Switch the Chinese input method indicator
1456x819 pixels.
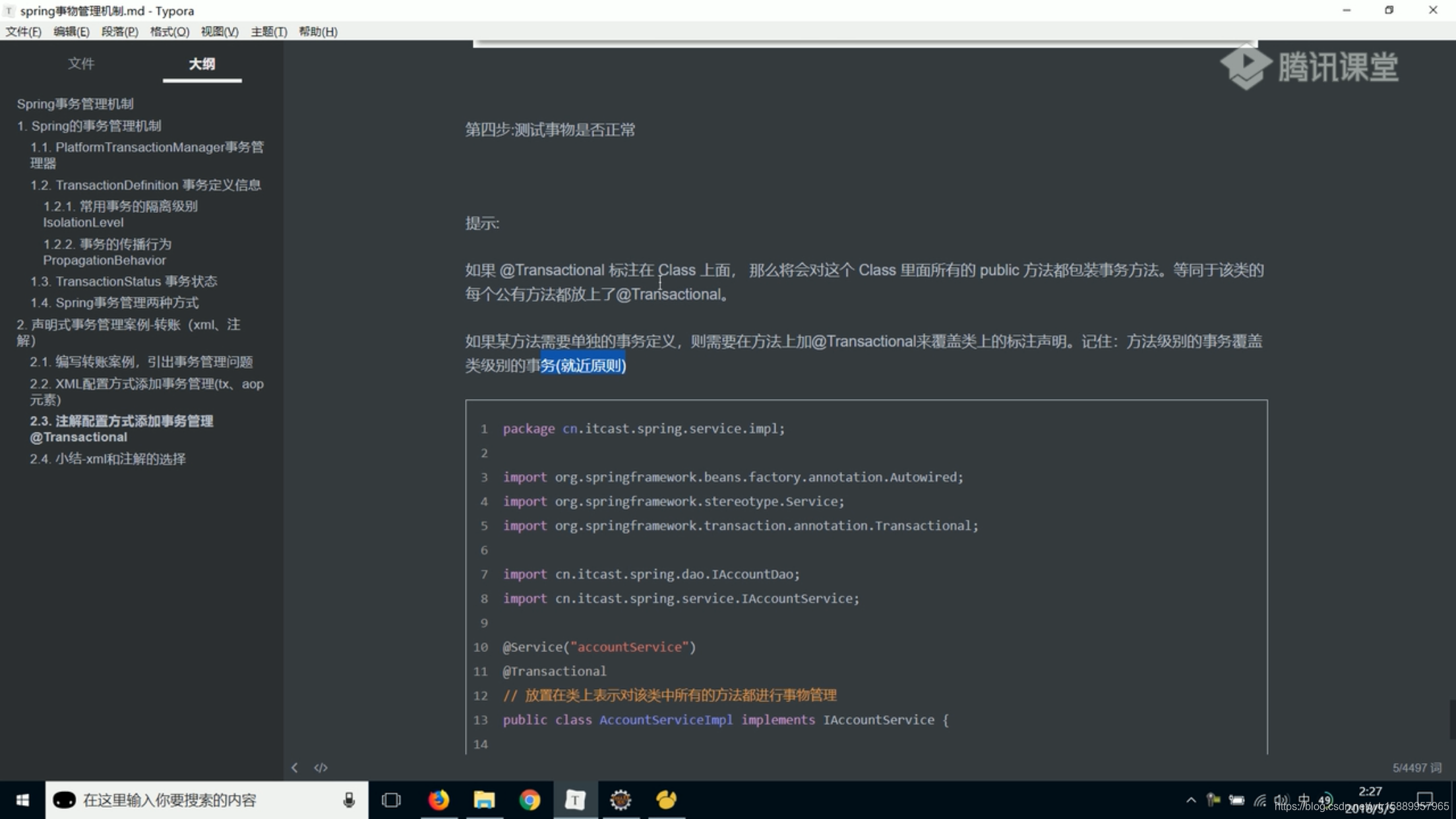[1304, 800]
